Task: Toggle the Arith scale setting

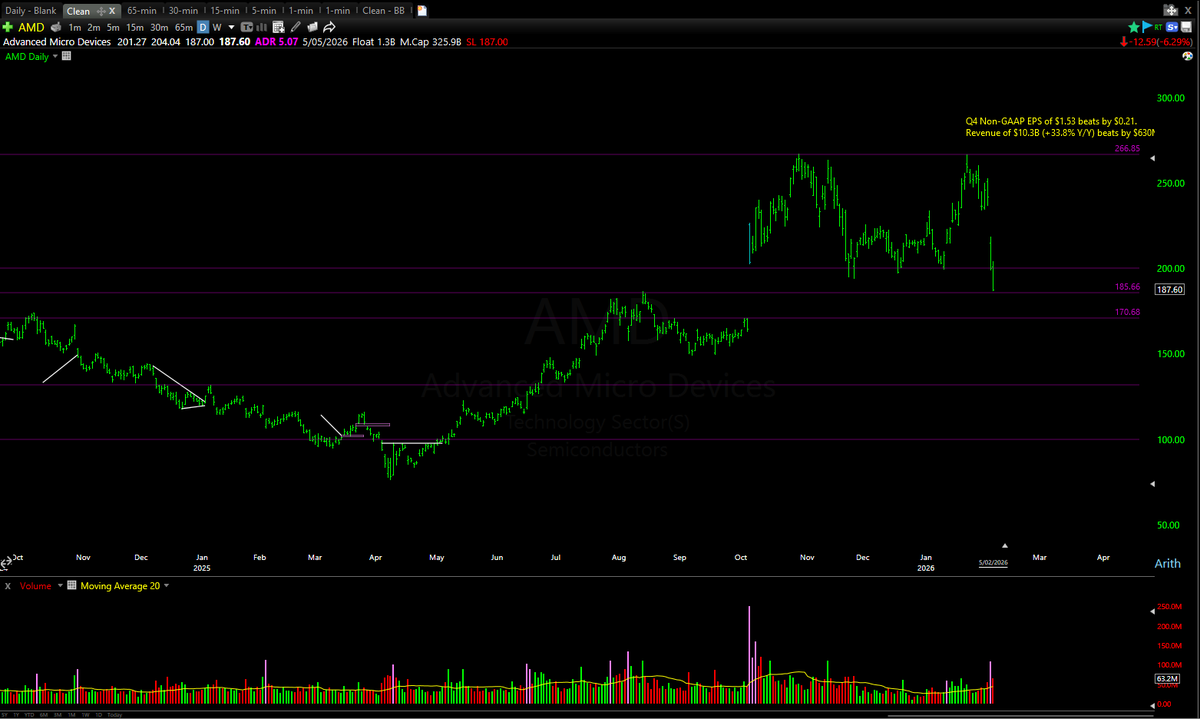Action: tap(1166, 564)
